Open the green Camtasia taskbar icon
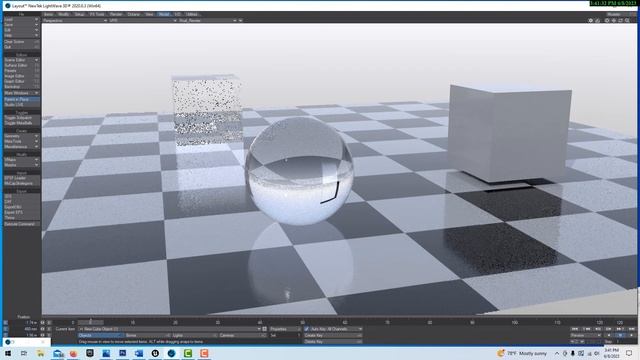Image resolution: width=640 pixels, height=360 pixels. [x=188, y=353]
